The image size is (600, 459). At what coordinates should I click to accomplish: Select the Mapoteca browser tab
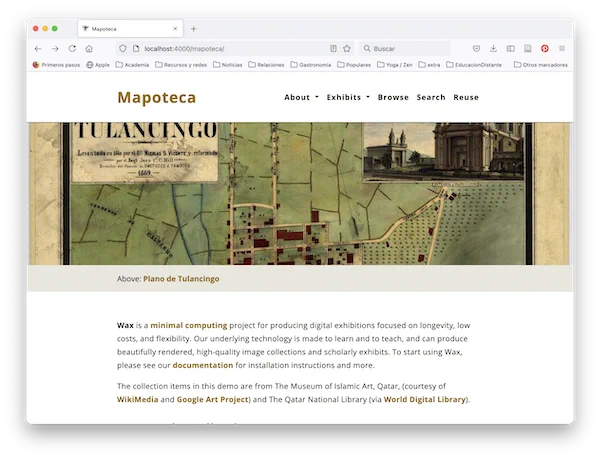pos(130,29)
